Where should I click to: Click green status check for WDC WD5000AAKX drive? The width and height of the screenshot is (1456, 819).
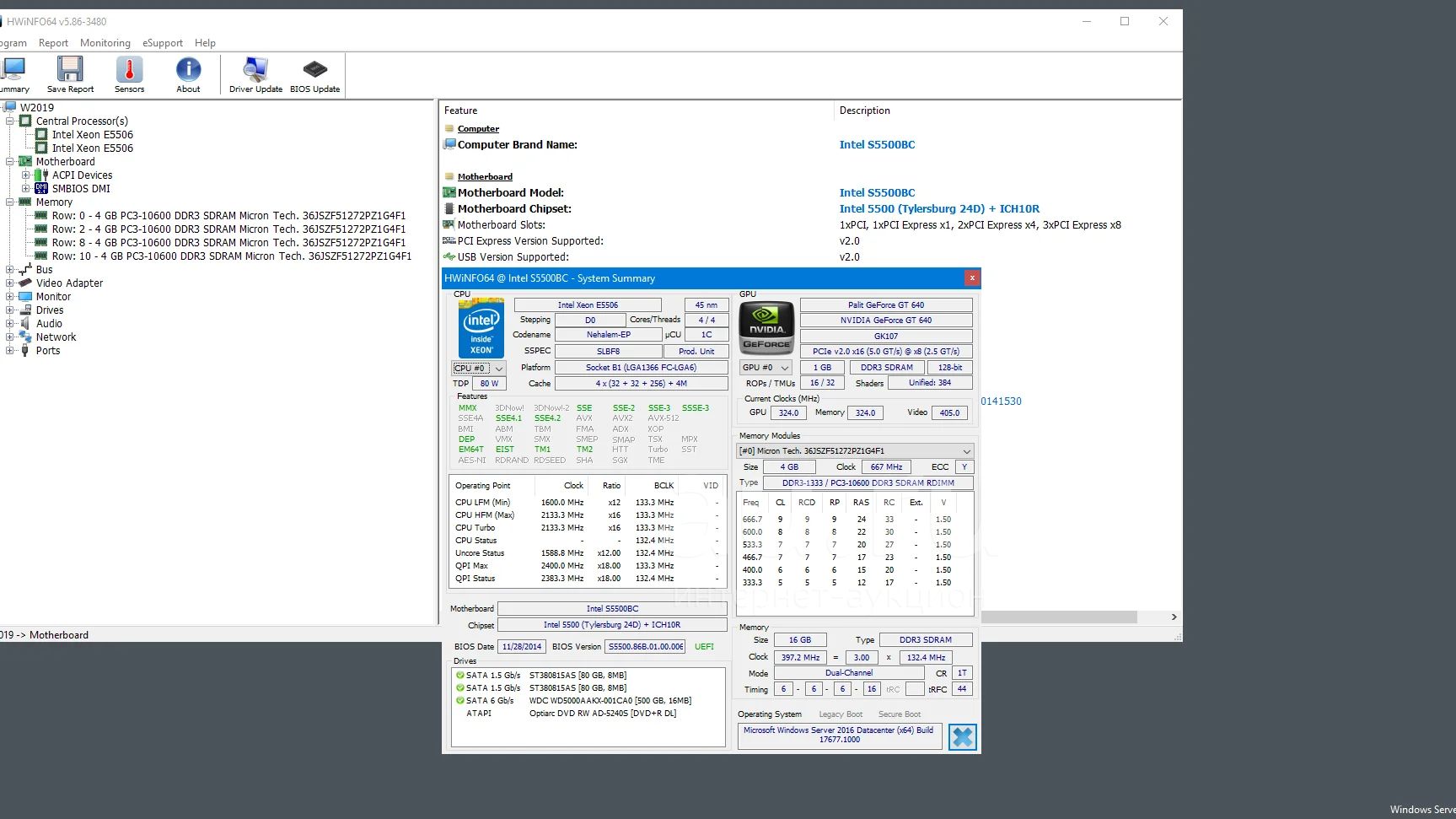460,700
